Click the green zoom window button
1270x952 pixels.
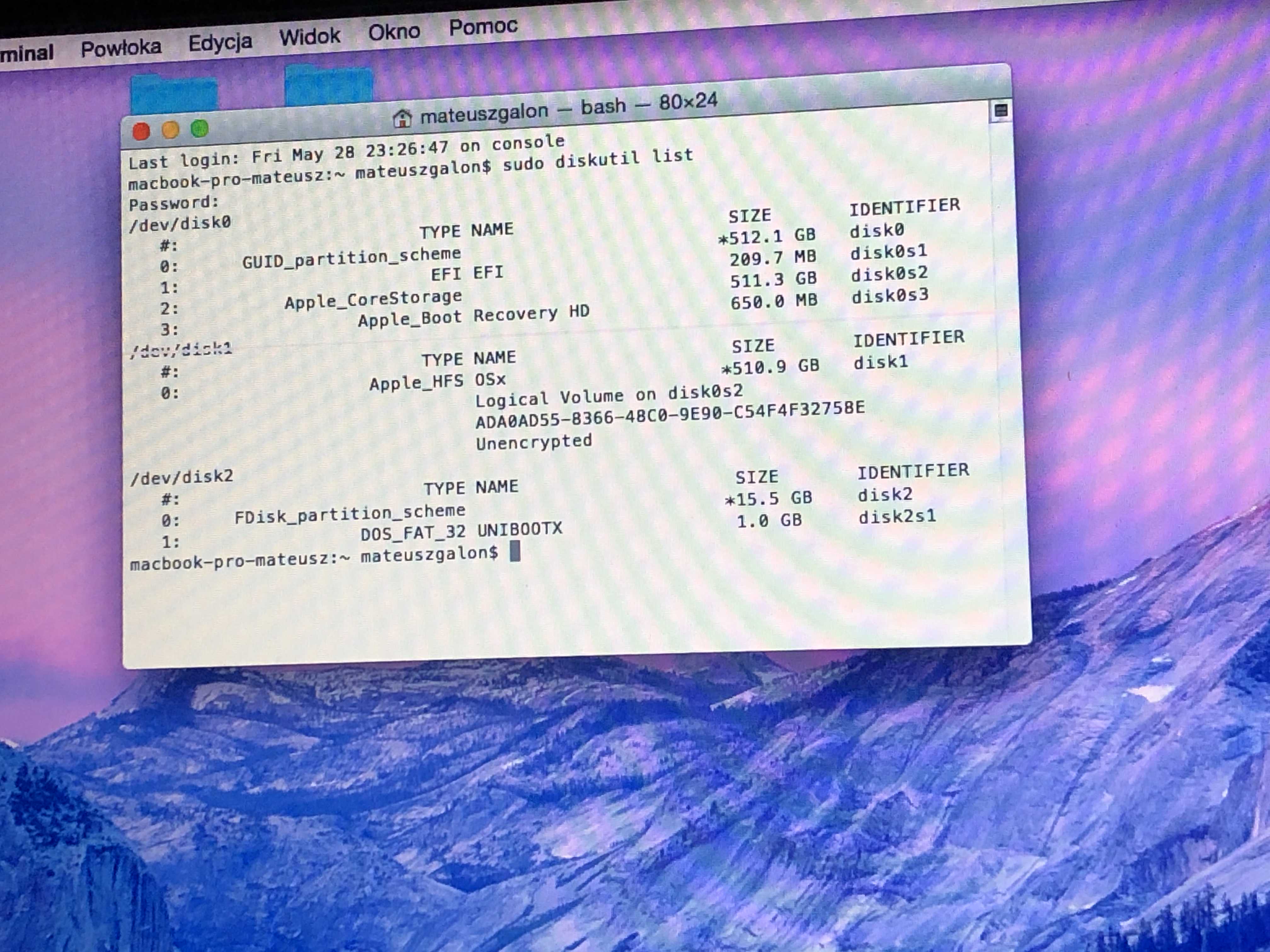200,128
